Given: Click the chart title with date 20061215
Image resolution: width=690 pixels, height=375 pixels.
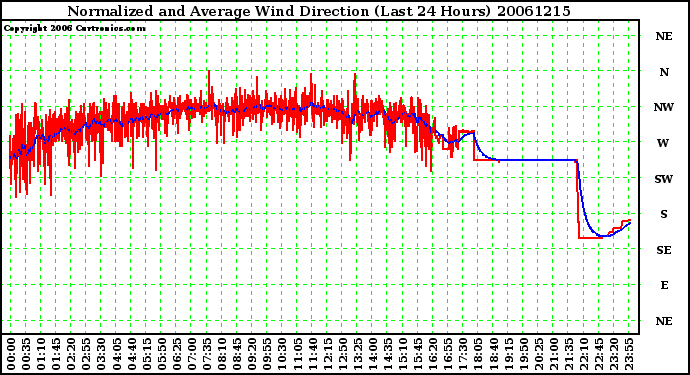Looking at the screenshot, I should (319, 11).
